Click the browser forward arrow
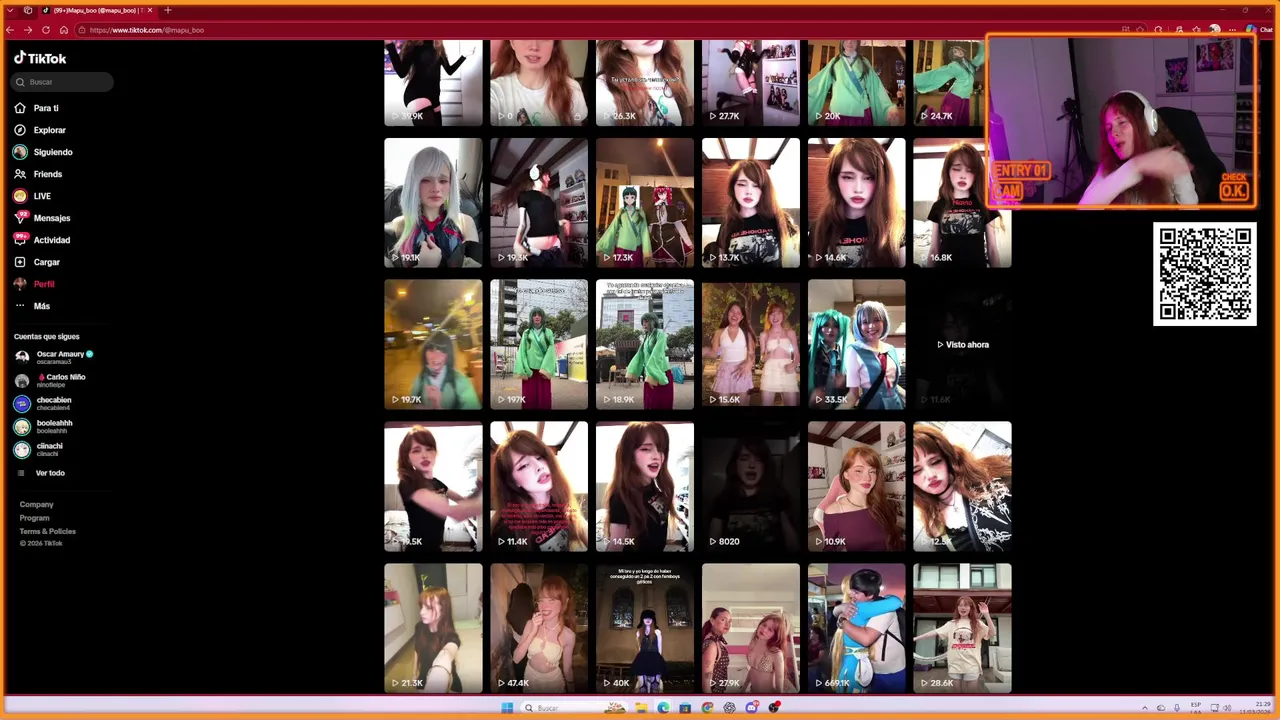1280x720 pixels. pyautogui.click(x=28, y=30)
